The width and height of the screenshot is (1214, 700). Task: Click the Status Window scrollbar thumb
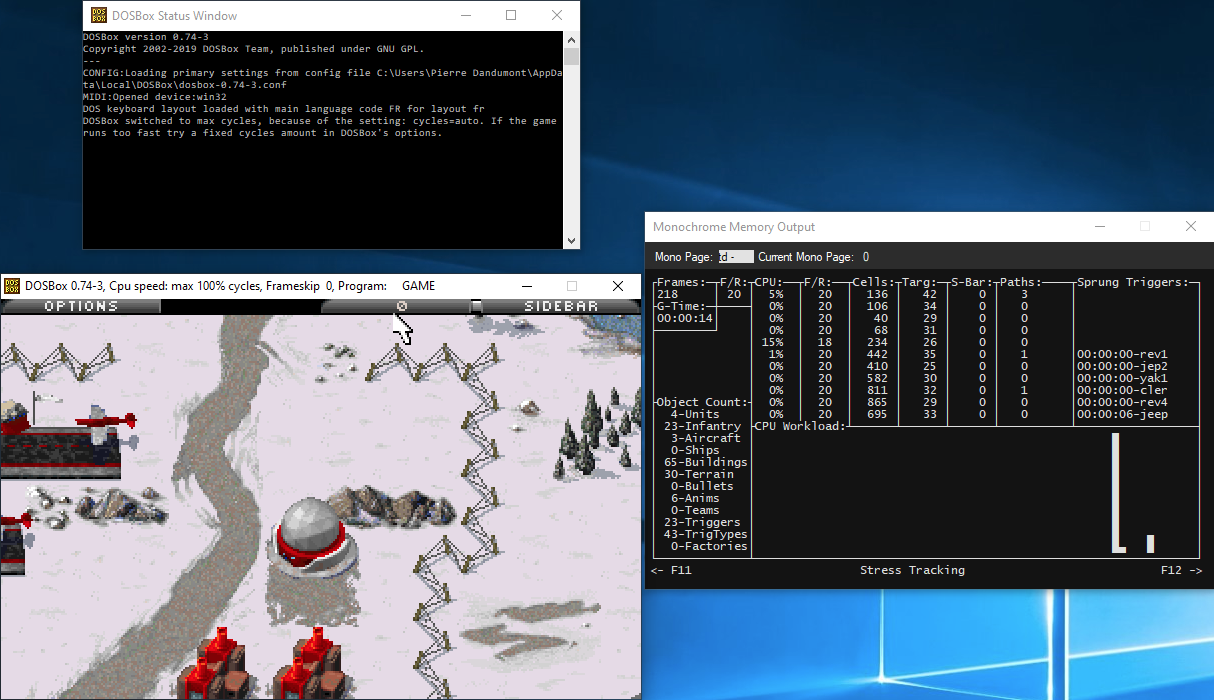[572, 55]
